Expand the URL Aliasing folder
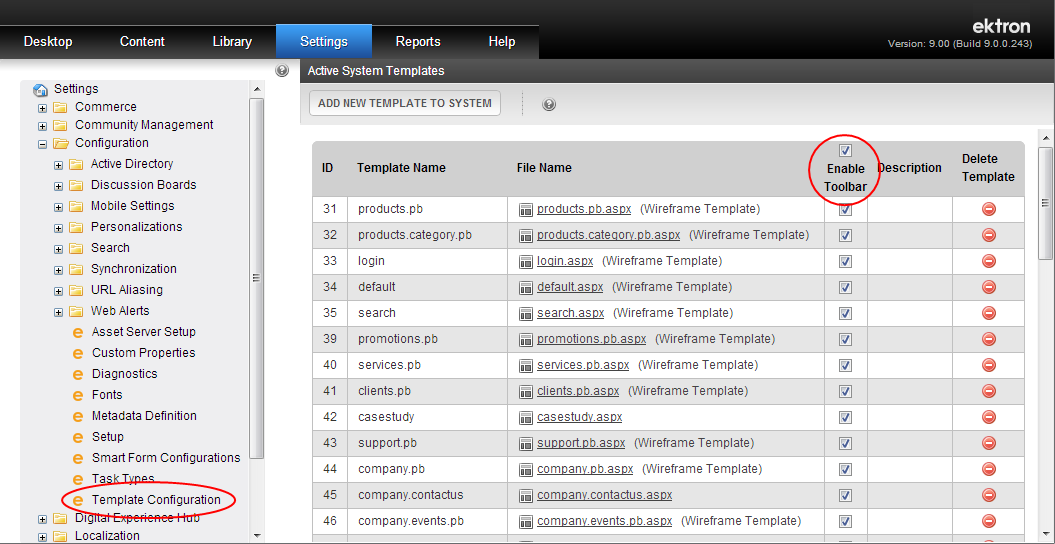The width and height of the screenshot is (1055, 544). [x=59, y=291]
